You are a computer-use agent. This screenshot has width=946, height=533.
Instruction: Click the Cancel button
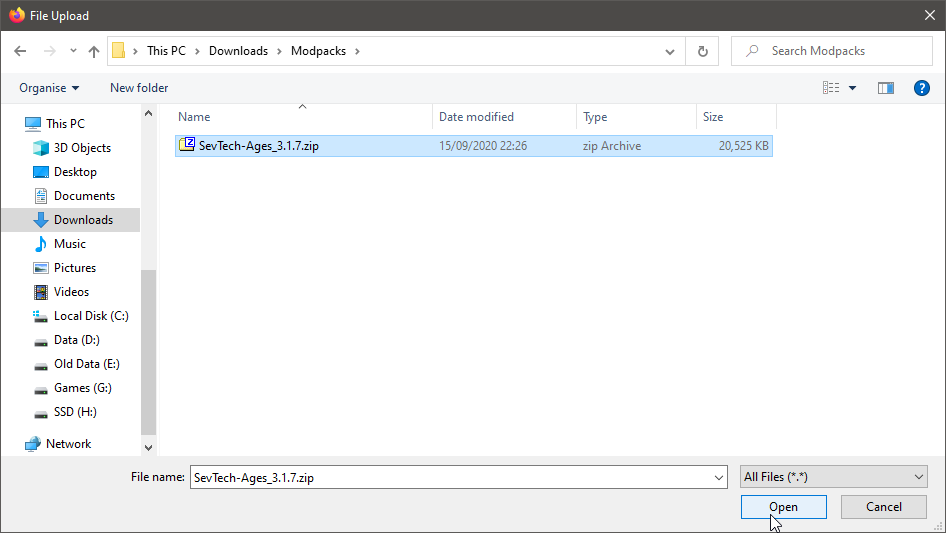884,507
